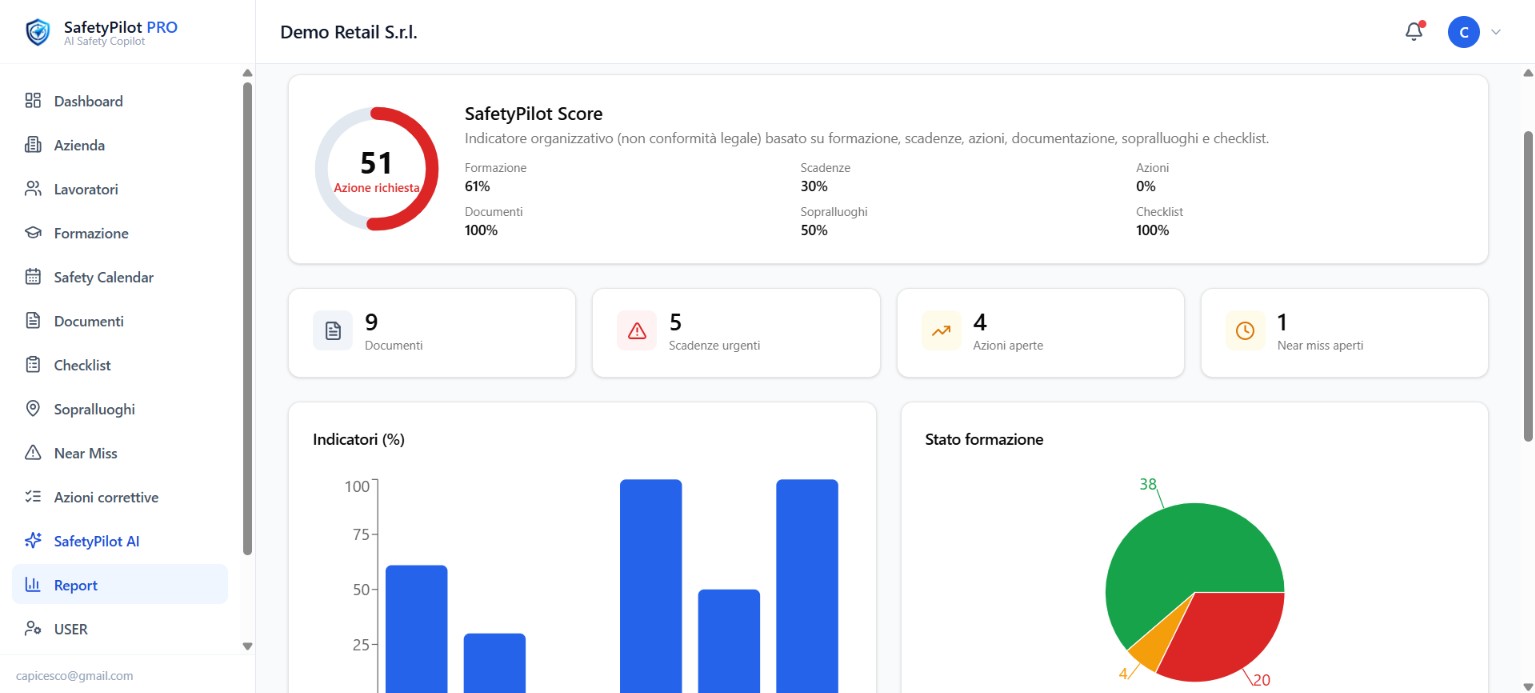The image size is (1535, 693).
Task: Click the Safety Calendar icon
Action: tap(33, 277)
